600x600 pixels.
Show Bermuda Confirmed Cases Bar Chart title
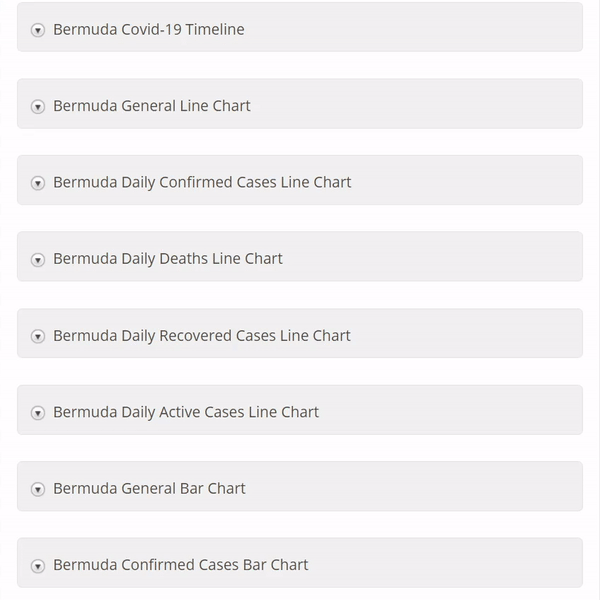coord(180,564)
